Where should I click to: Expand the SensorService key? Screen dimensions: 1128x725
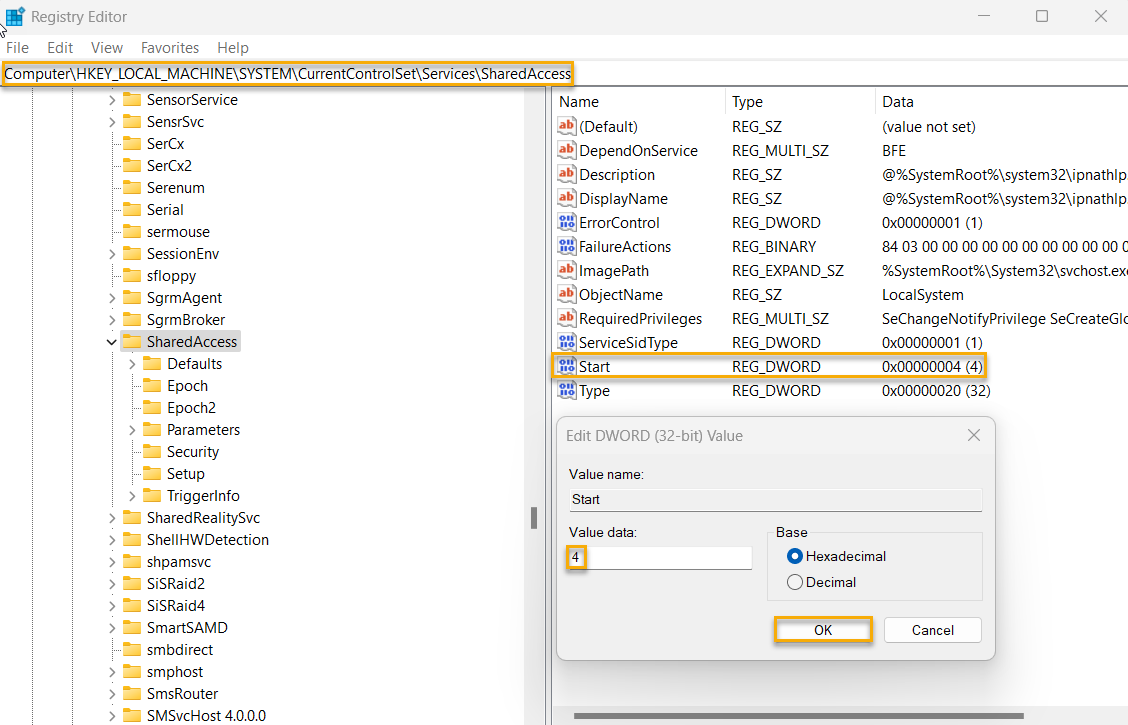111,100
